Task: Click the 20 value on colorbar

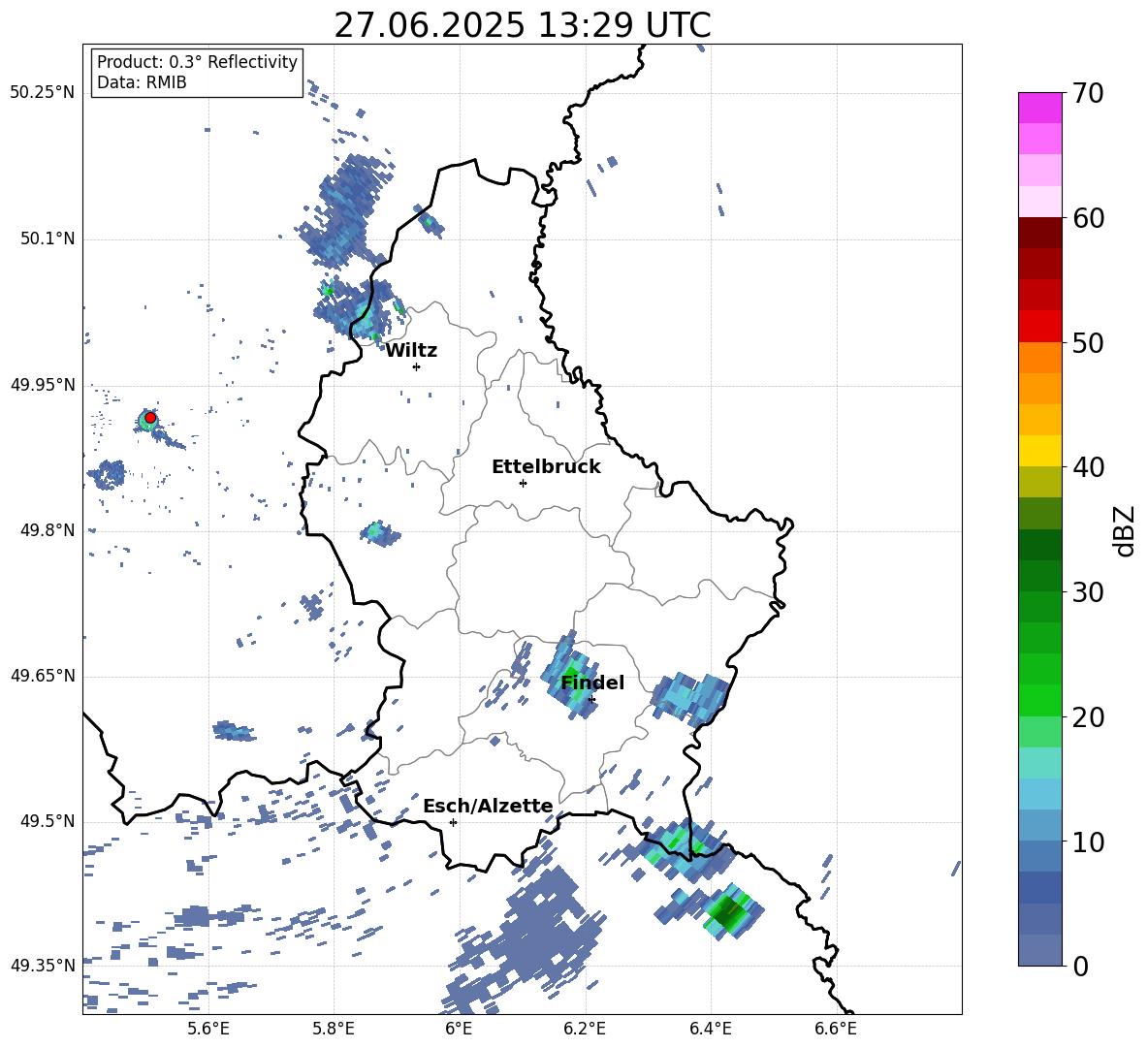Action: point(1088,717)
